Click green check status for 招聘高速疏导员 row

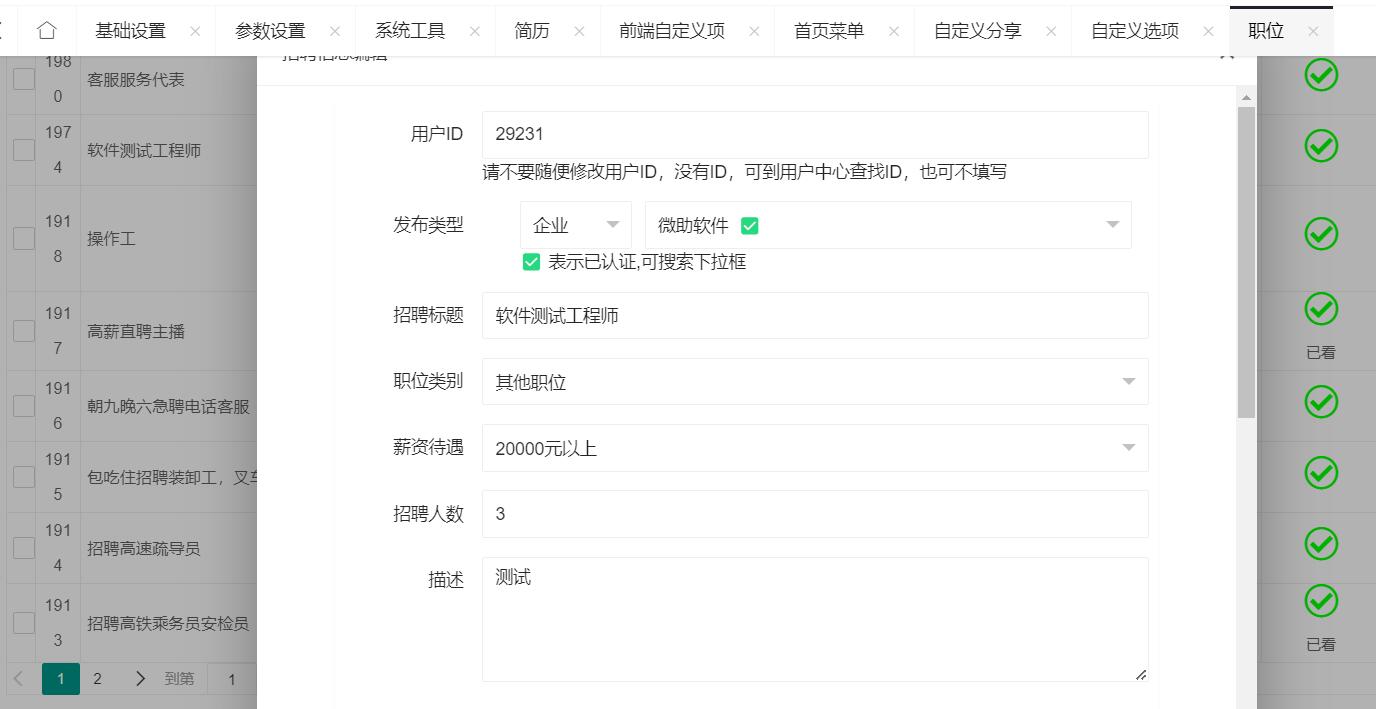pos(1321,544)
